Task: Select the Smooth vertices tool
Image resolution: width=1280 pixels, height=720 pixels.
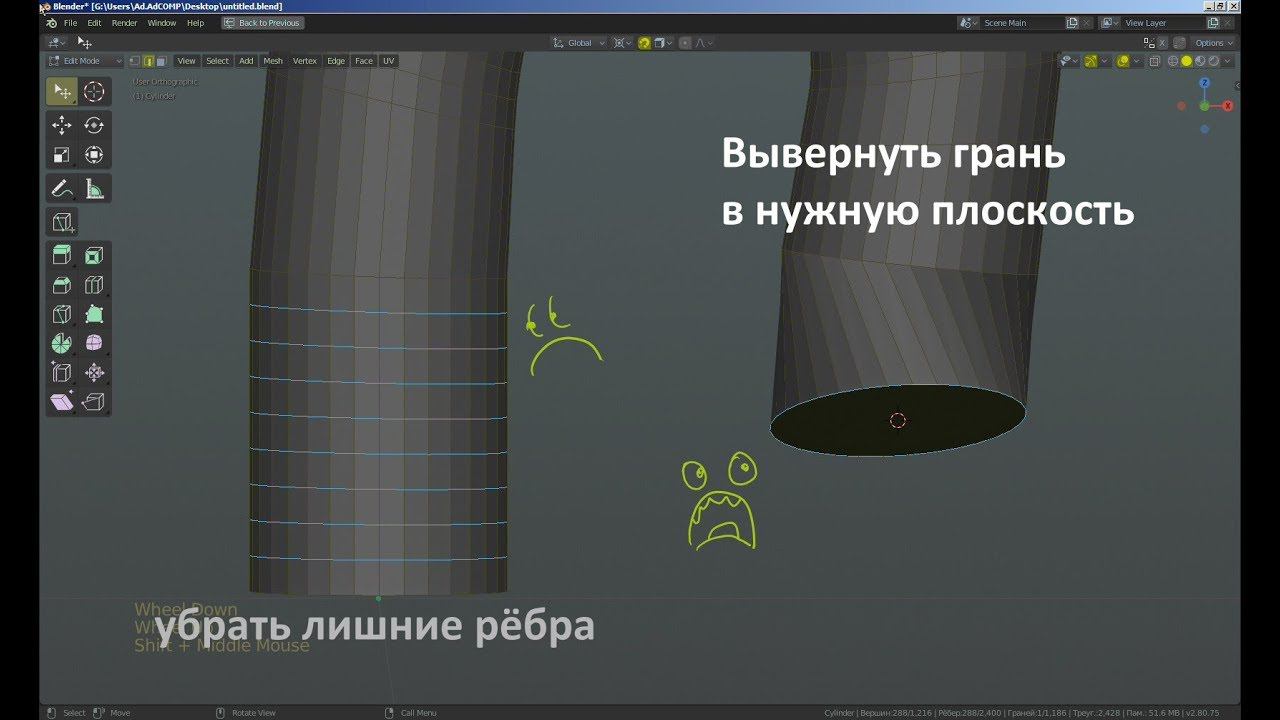Action: point(94,343)
